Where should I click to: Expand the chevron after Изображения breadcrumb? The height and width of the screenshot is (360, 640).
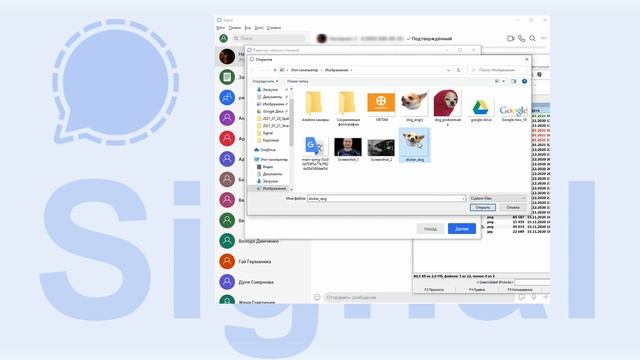click(351, 70)
